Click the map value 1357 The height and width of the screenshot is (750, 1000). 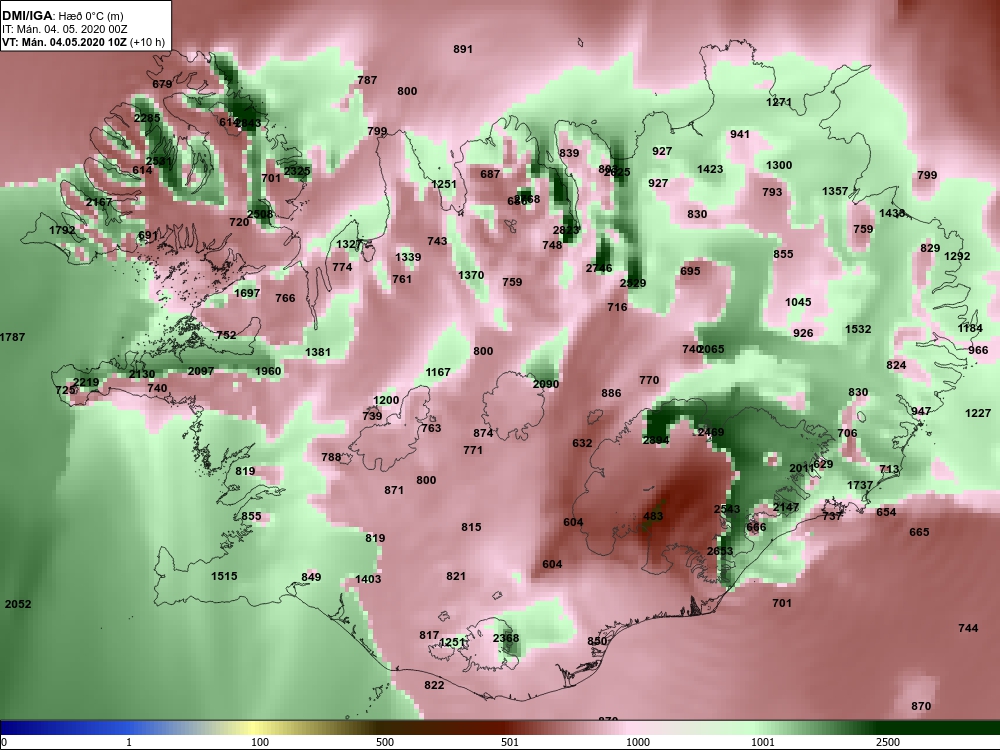click(x=835, y=191)
